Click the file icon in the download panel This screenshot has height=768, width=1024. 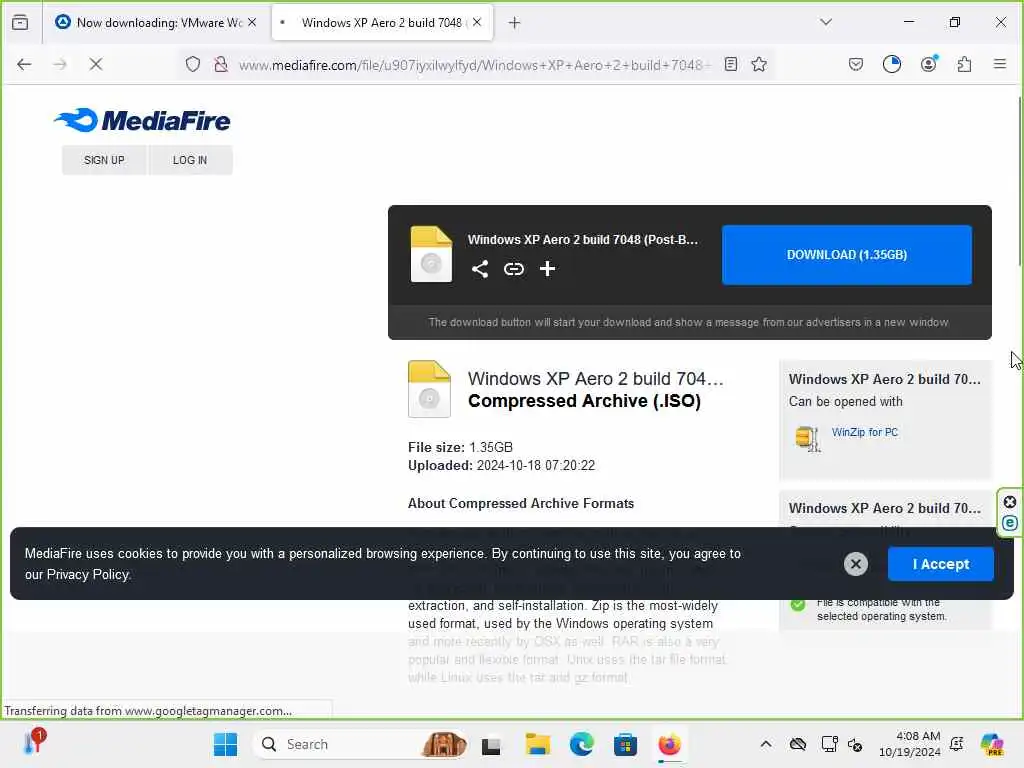tap(431, 254)
